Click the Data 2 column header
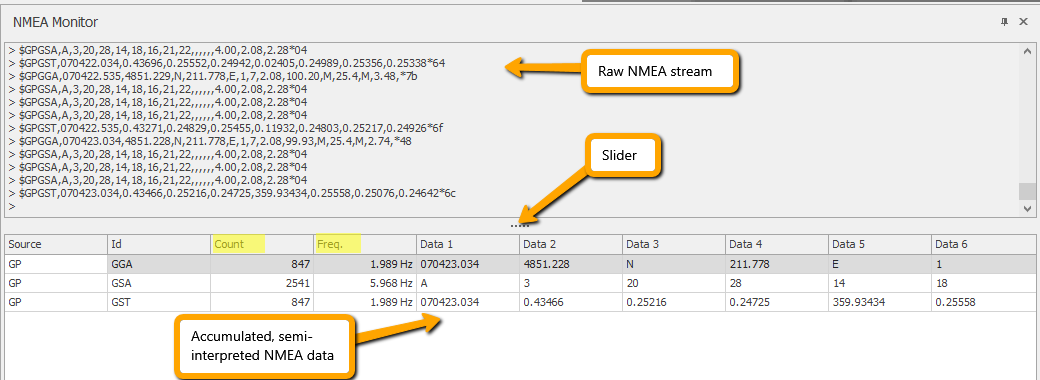Viewport: 1040px width, 380px height. [x=571, y=244]
